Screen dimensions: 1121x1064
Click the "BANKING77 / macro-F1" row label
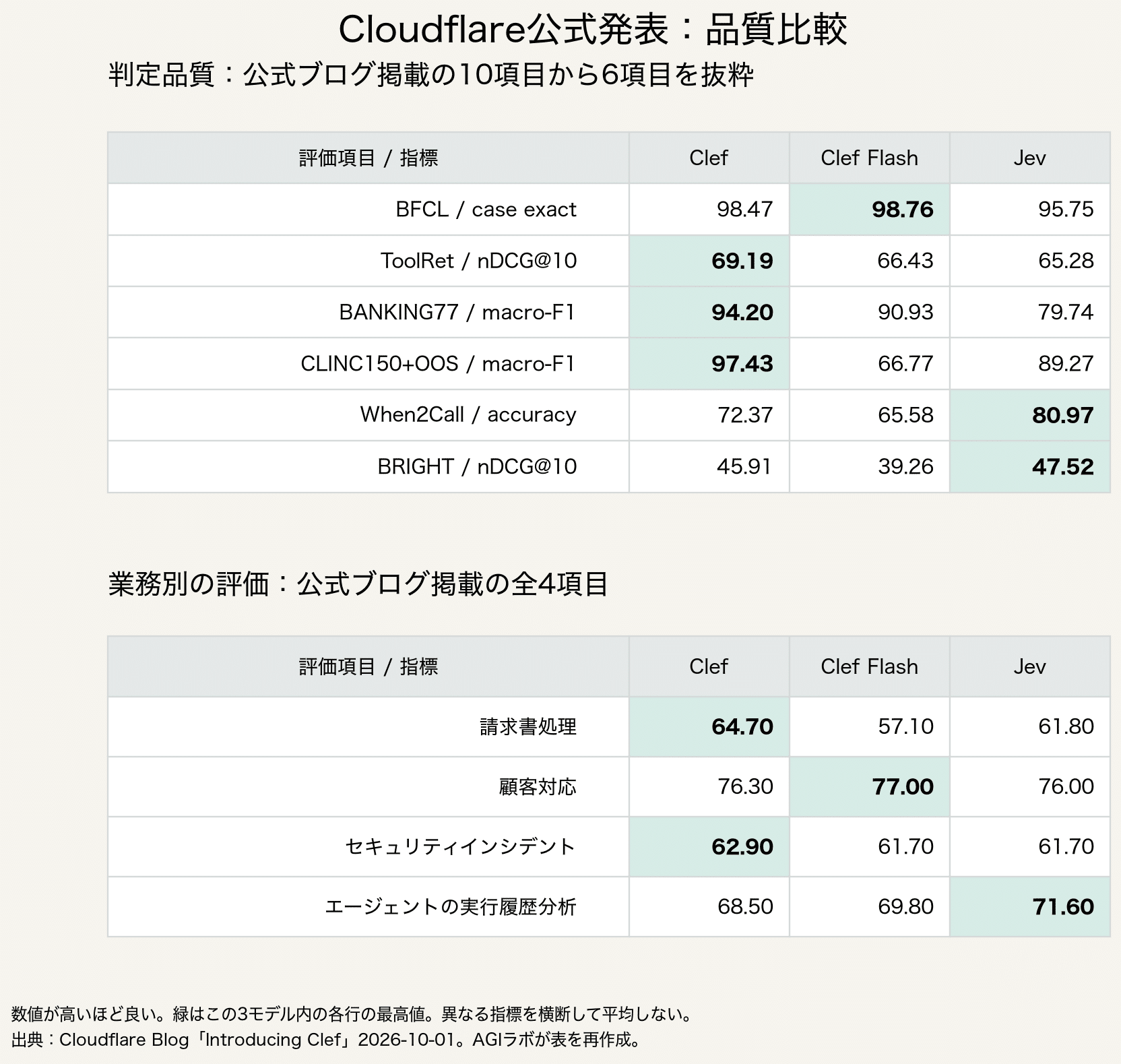point(457,313)
